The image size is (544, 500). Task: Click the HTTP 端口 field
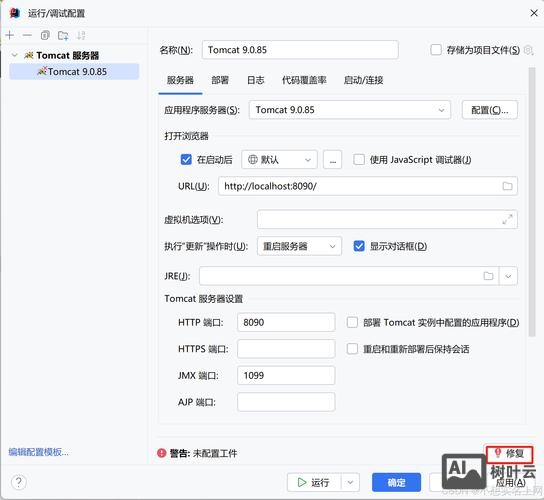pyautogui.click(x=286, y=322)
